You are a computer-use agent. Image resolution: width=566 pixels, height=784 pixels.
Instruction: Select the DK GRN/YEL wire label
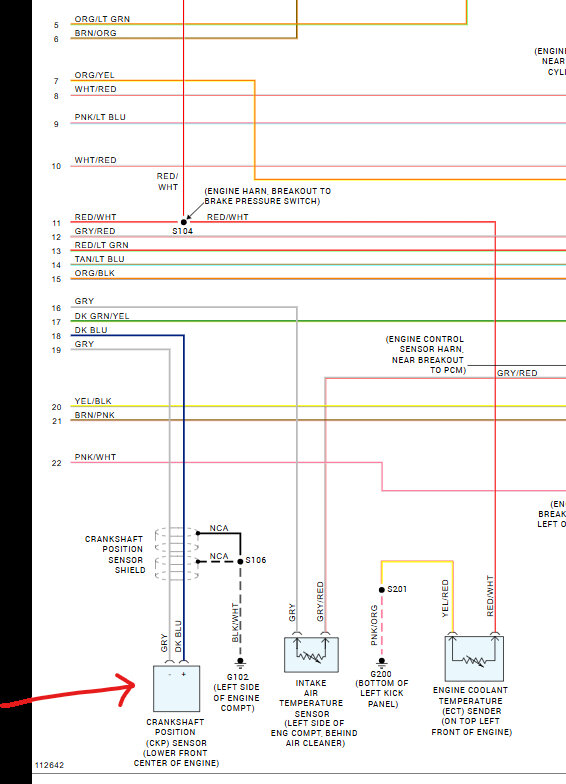click(x=102, y=316)
